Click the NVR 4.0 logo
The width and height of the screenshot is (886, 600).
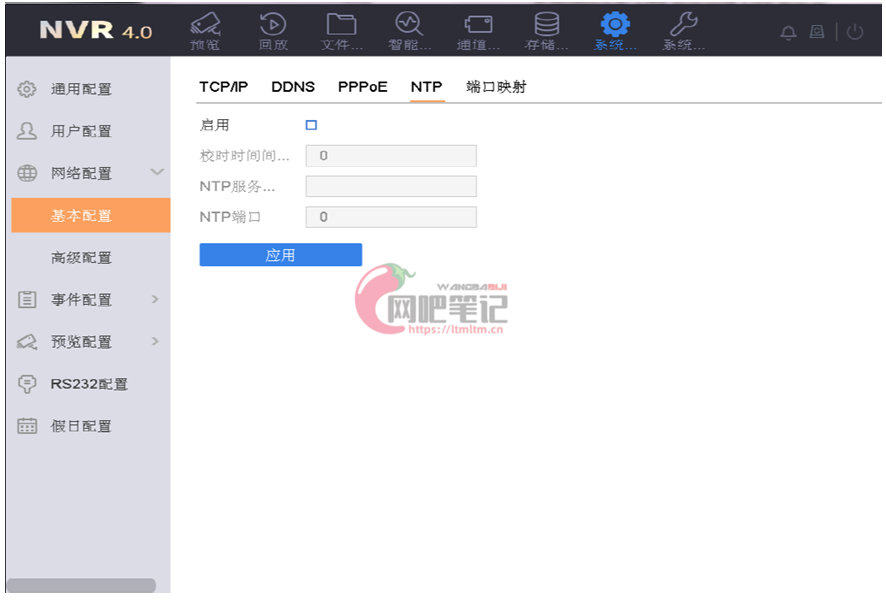(x=95, y=30)
